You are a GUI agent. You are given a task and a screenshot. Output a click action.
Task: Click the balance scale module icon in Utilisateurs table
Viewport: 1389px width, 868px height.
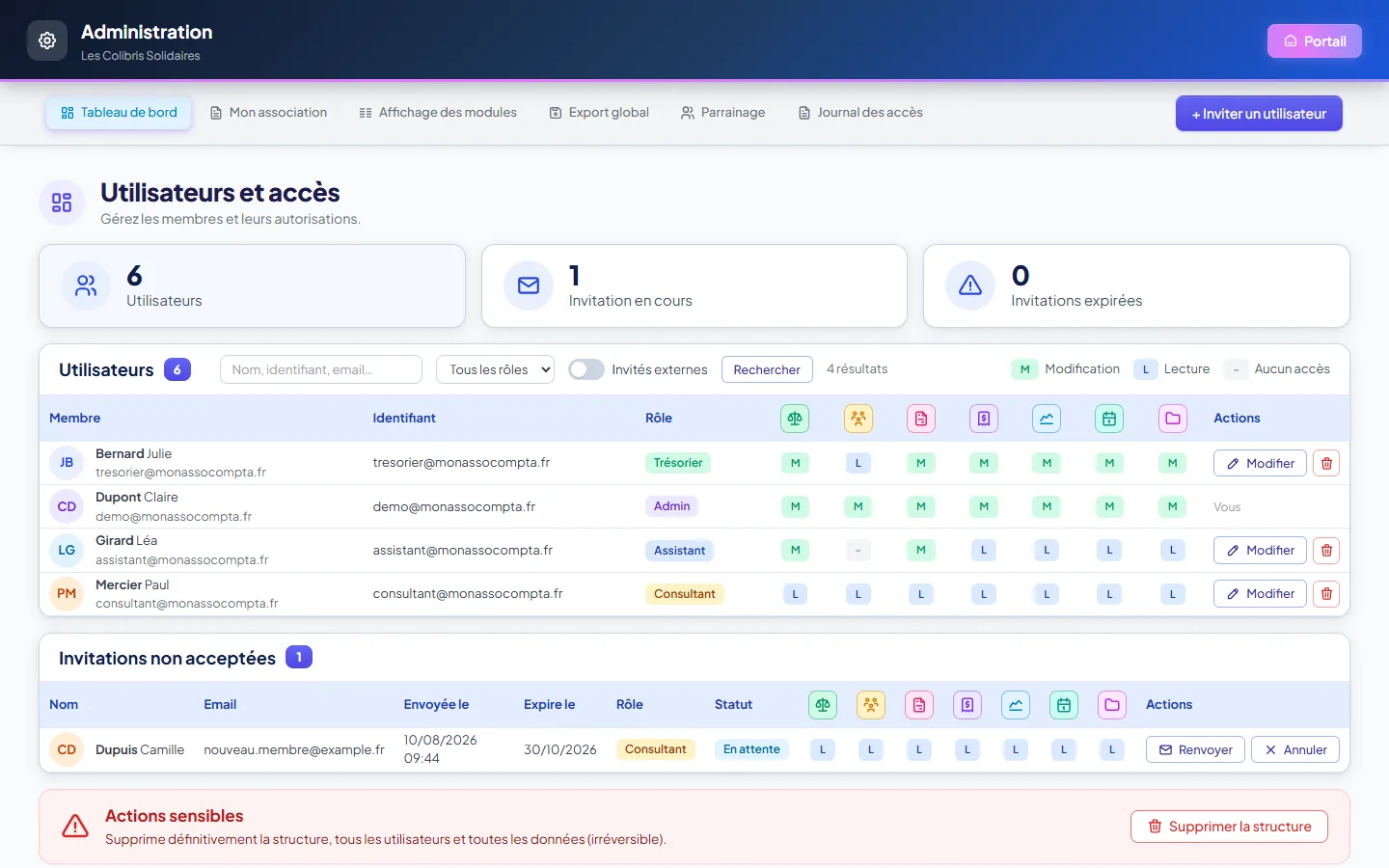pyautogui.click(x=795, y=419)
